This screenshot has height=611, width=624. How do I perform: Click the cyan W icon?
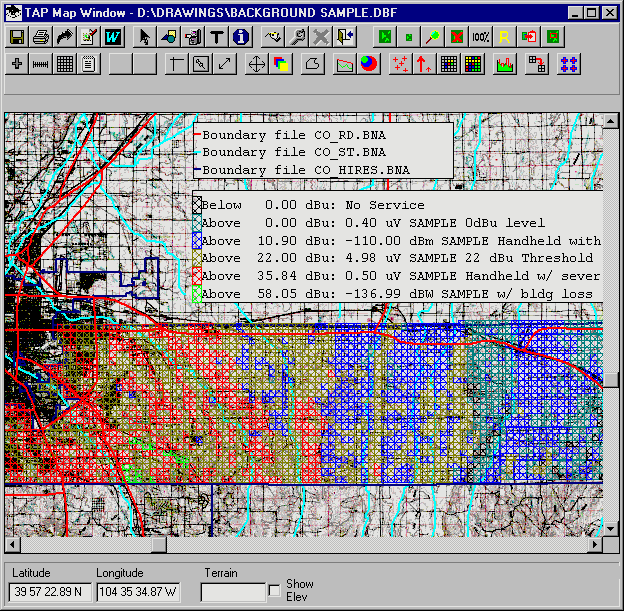[113, 37]
